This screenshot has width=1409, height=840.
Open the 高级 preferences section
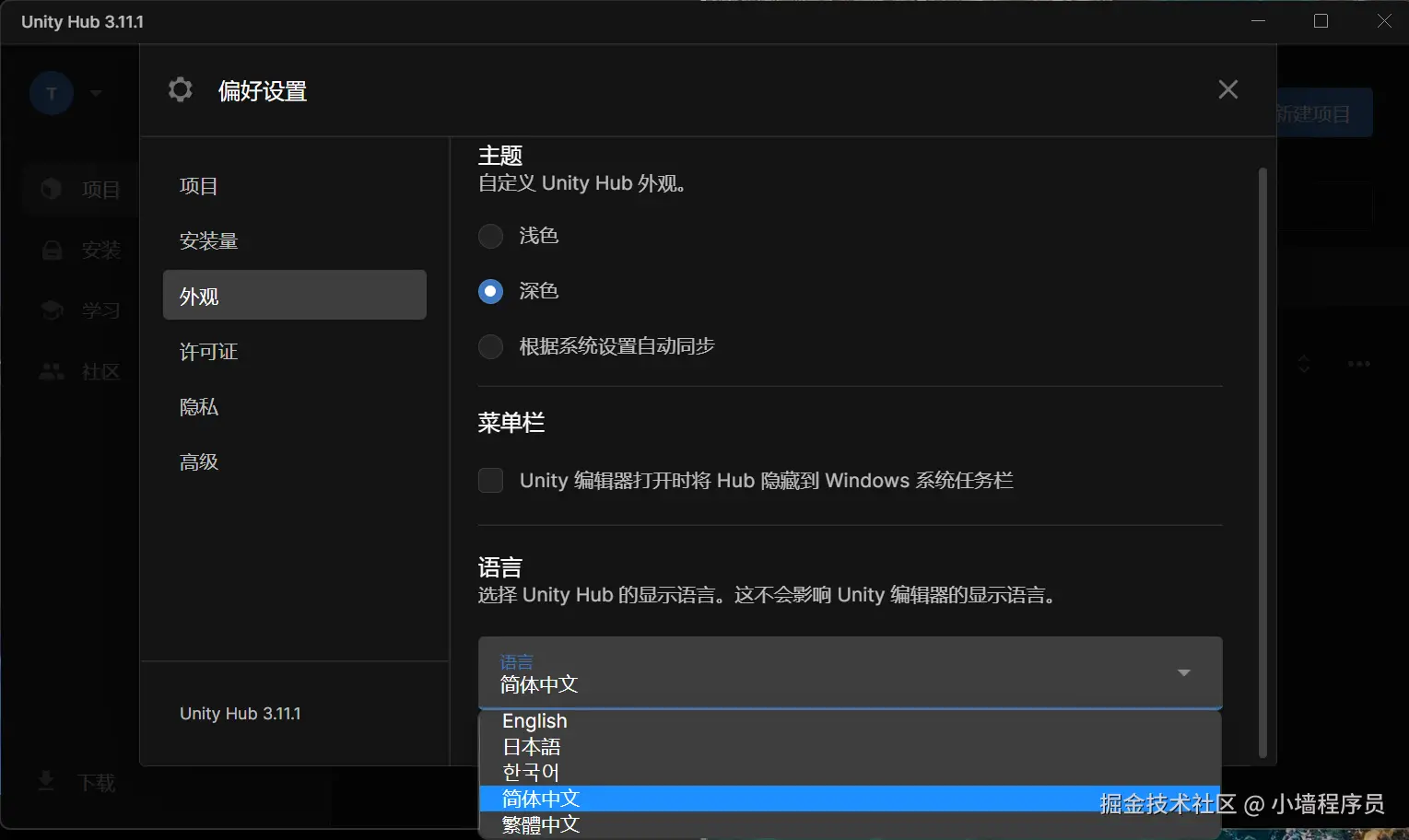point(294,462)
